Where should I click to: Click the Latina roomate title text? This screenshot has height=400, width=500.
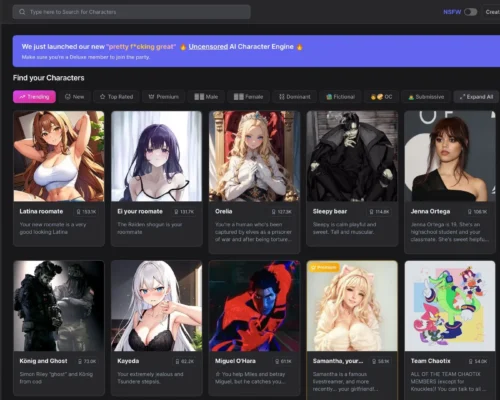coord(41,211)
